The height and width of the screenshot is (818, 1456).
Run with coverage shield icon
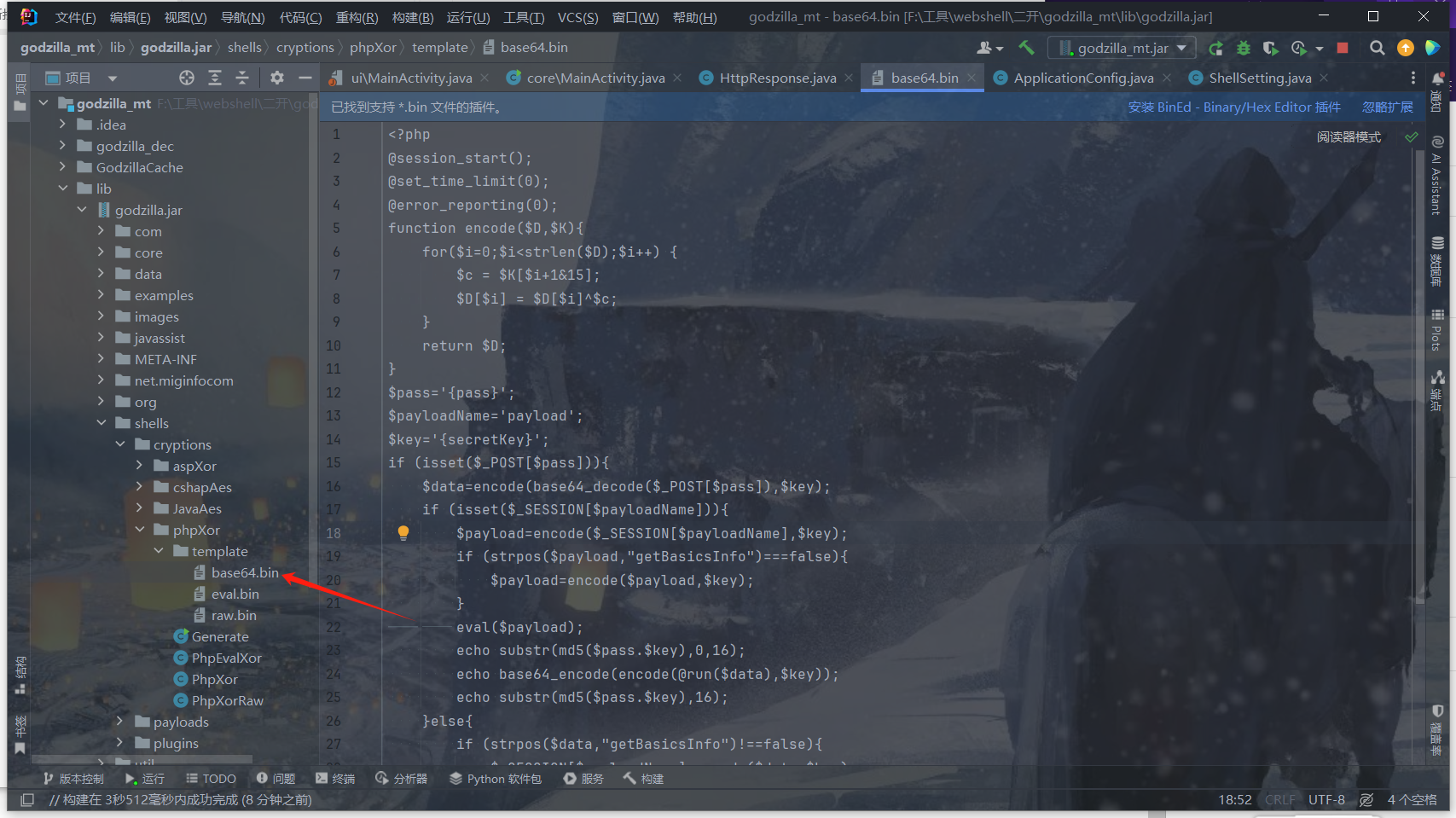[x=1270, y=48]
